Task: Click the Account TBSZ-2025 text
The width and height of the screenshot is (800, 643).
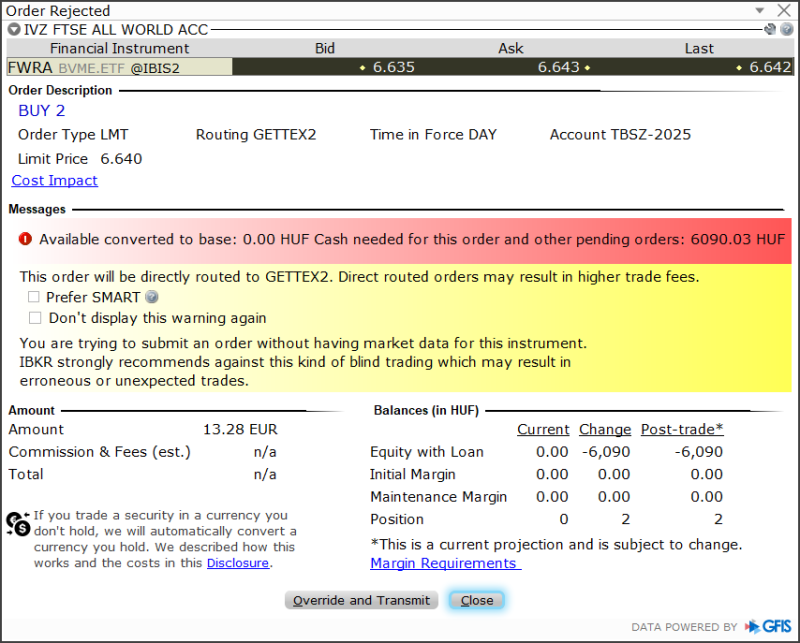Action: (x=620, y=135)
